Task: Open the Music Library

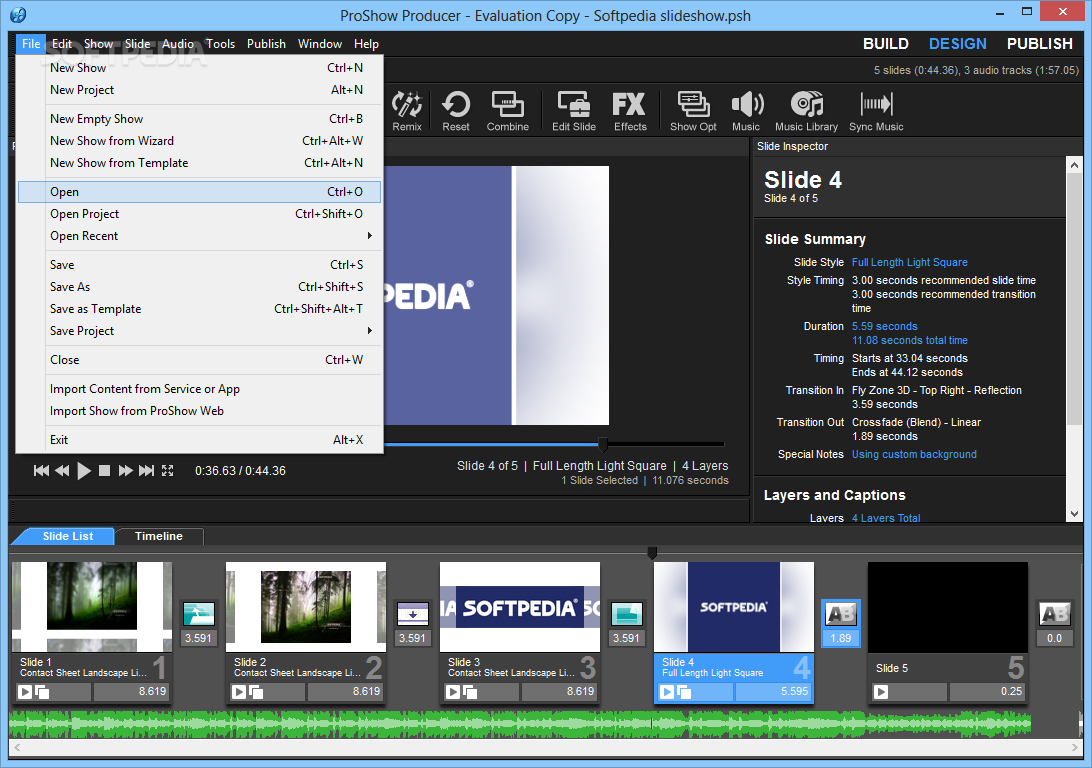Action: 806,111
